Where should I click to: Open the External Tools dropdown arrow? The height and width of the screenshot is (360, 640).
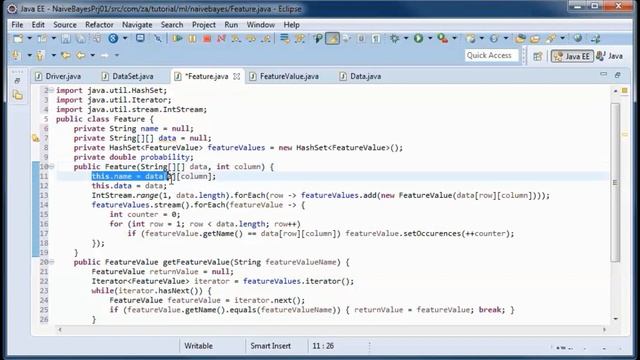tap(454, 39)
